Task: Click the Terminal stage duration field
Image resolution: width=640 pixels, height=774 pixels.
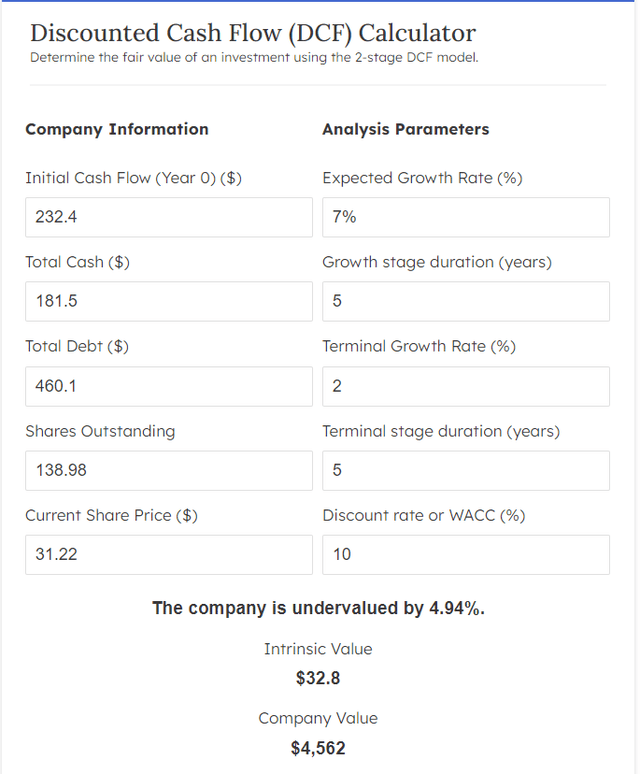Action: [x=465, y=470]
